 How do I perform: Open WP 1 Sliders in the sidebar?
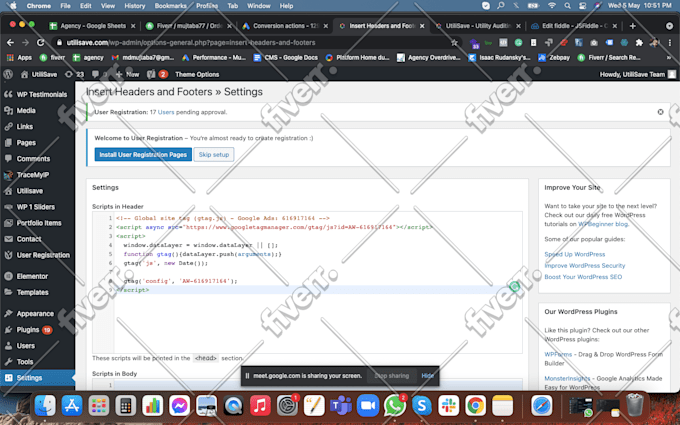(x=37, y=207)
